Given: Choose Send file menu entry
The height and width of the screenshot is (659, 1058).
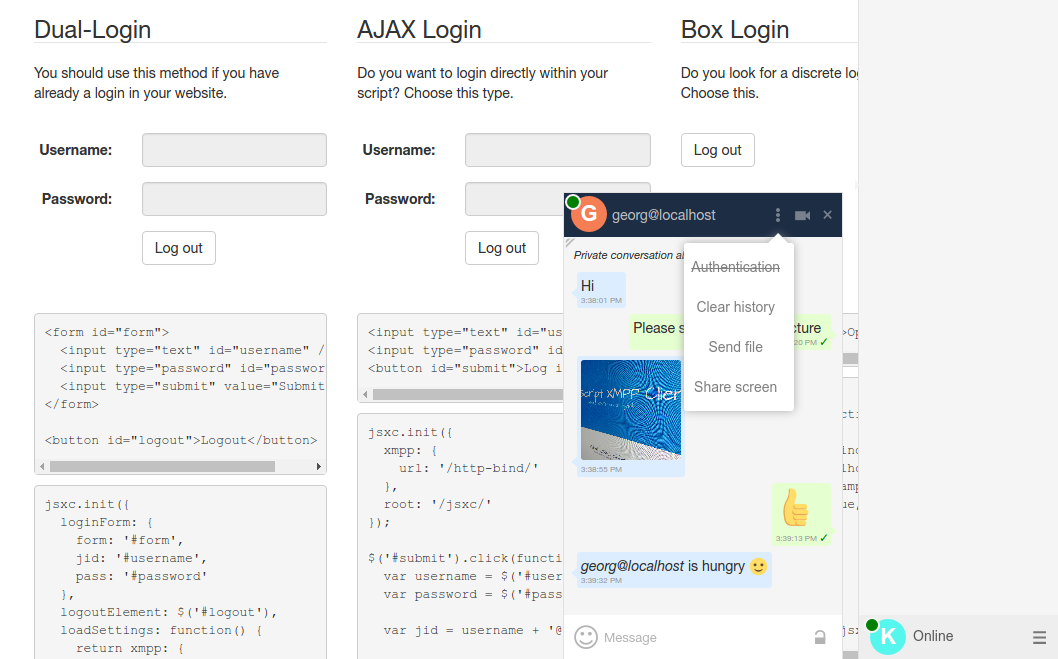Looking at the screenshot, I should point(735,347).
